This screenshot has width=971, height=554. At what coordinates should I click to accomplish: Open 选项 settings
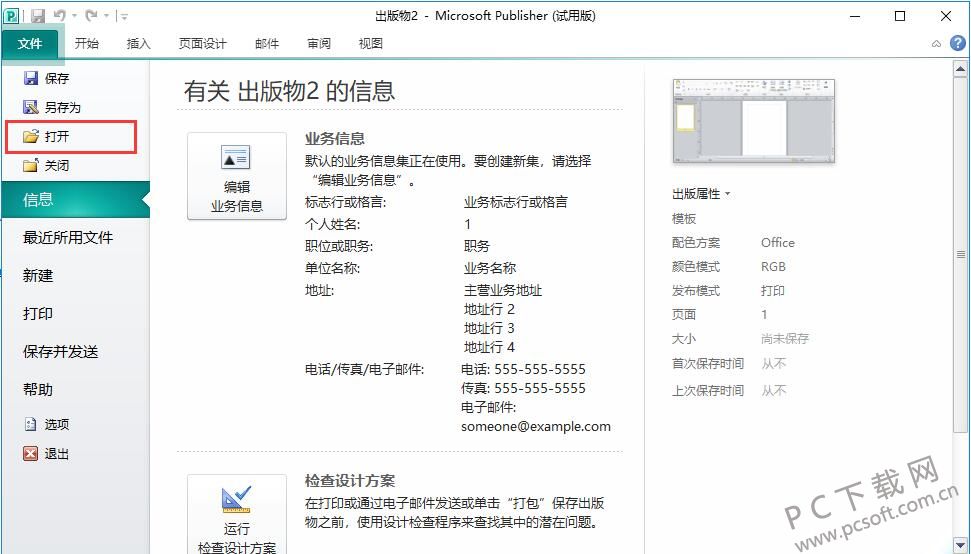[x=46, y=424]
